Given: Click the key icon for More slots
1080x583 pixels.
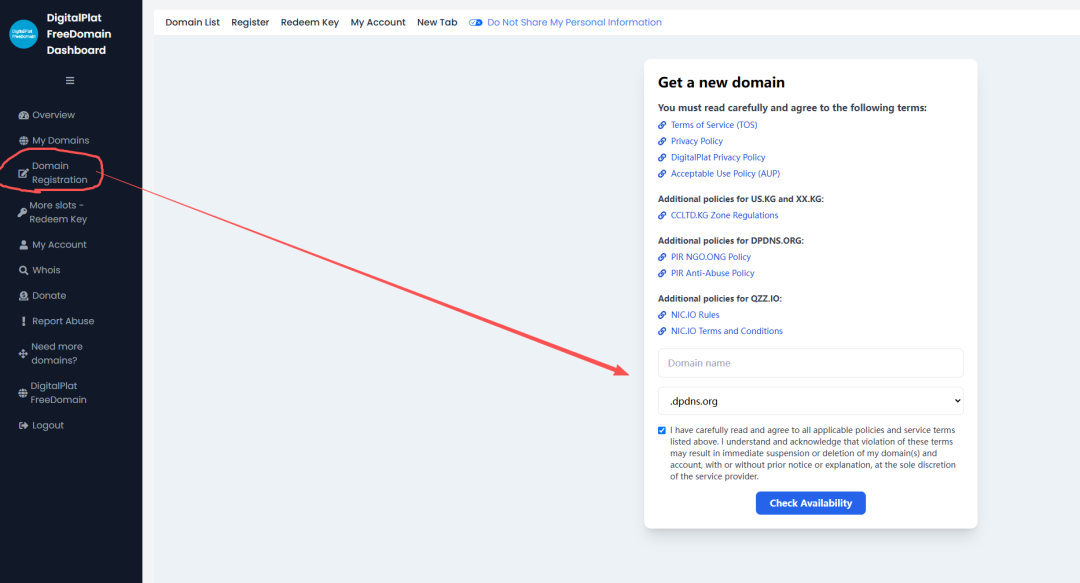Looking at the screenshot, I should [21, 212].
